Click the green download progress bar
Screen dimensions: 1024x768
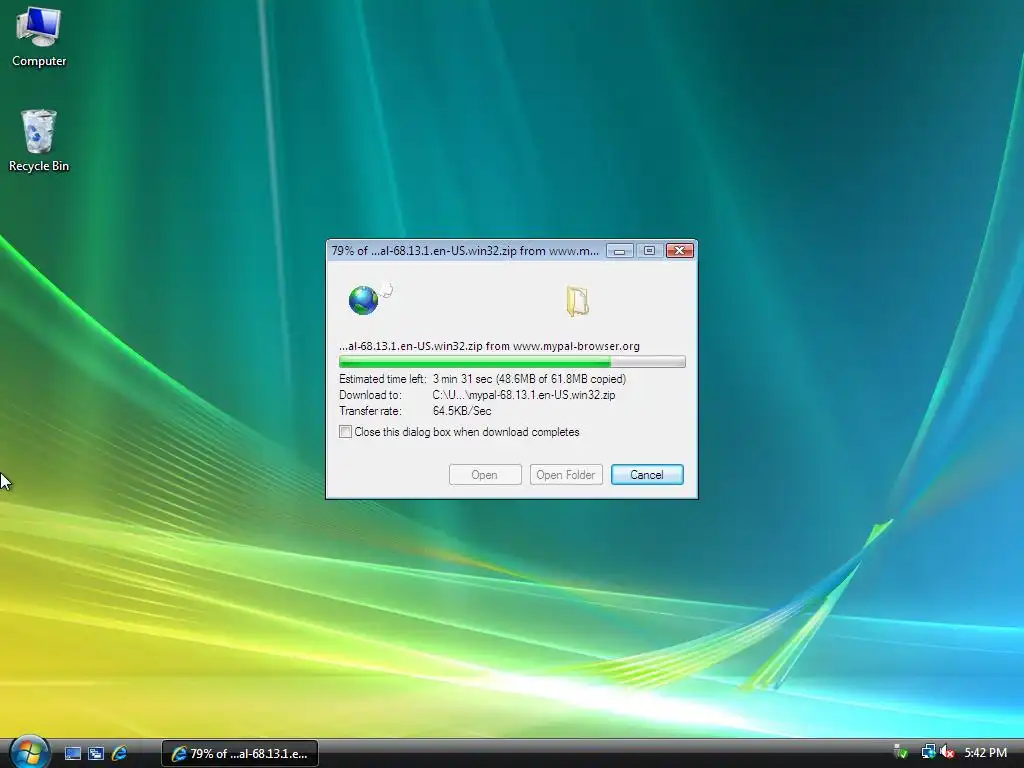click(x=512, y=362)
